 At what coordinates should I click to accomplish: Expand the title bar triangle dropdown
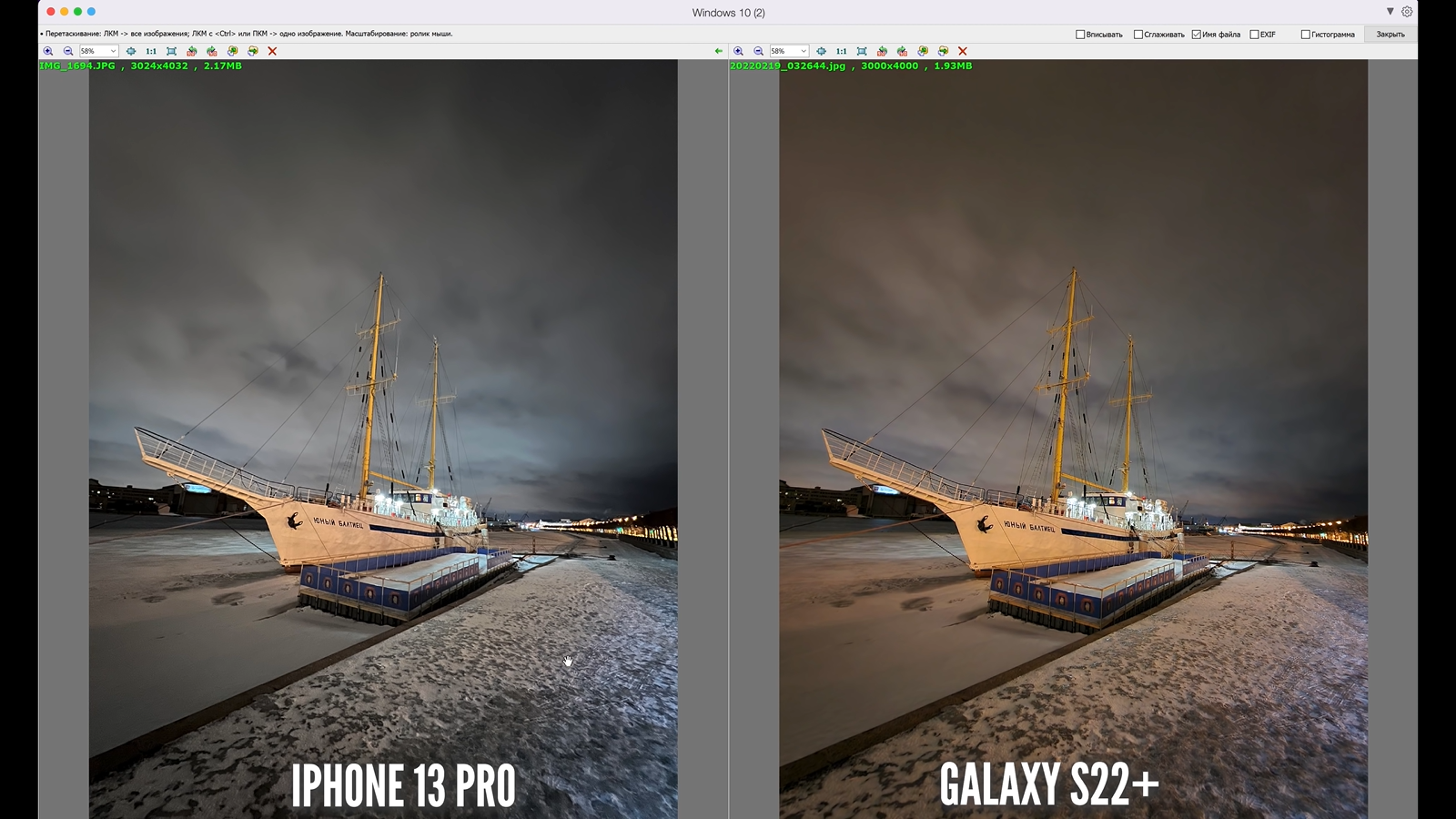1390,12
